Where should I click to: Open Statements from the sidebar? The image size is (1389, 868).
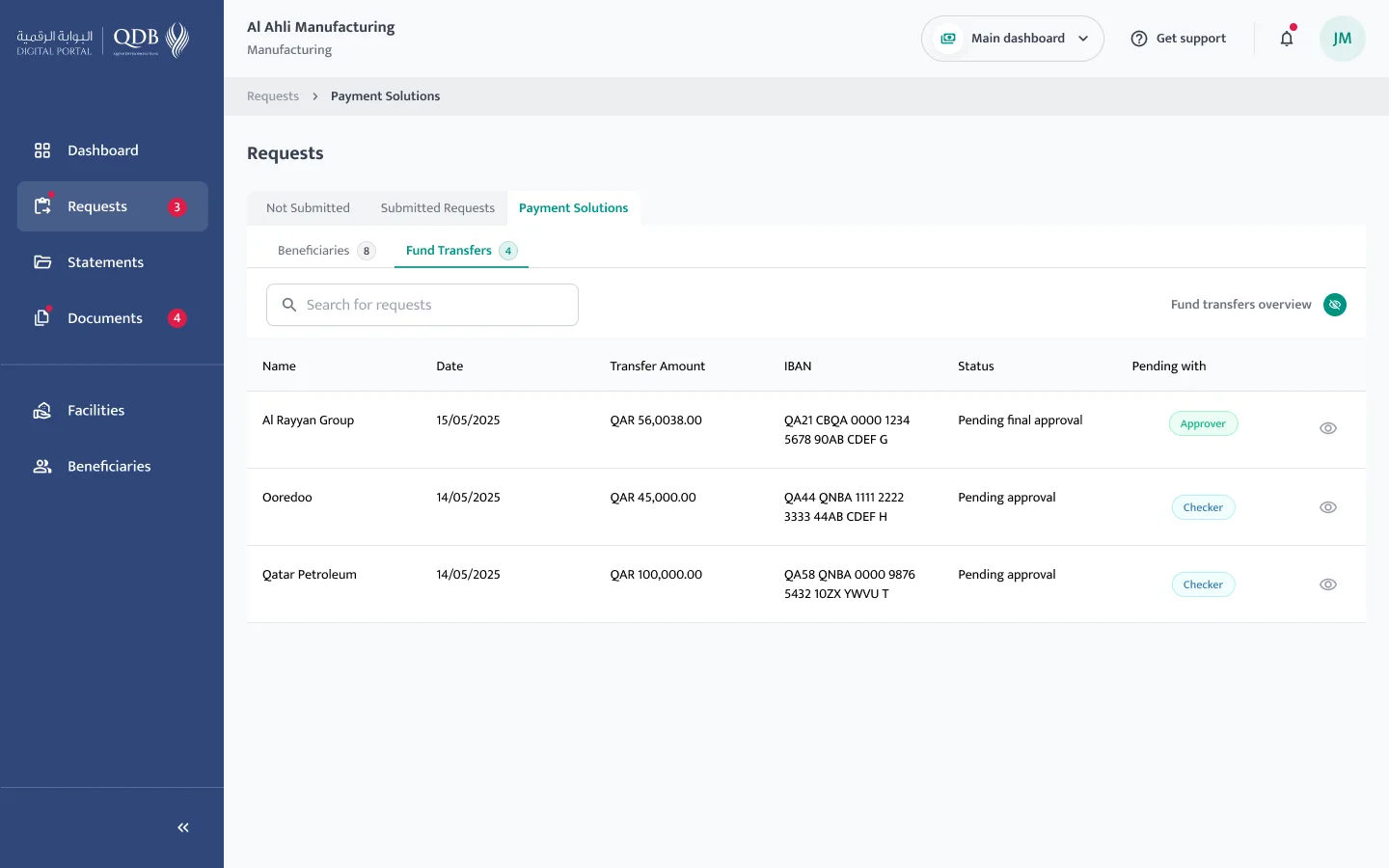click(x=112, y=262)
